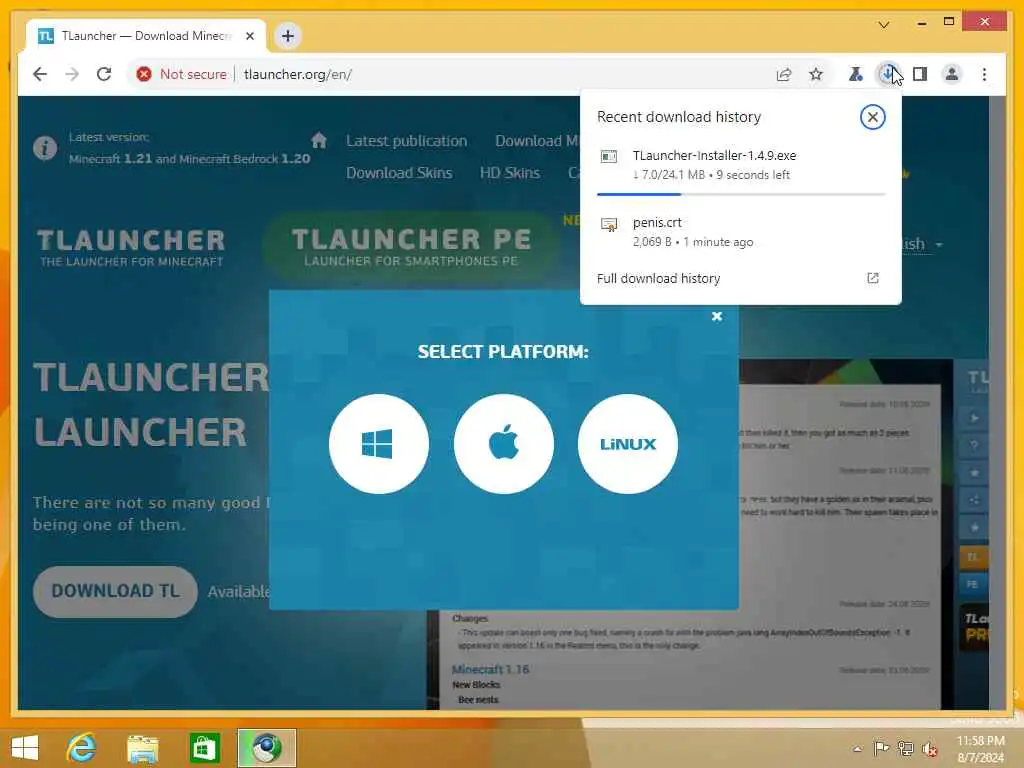The height and width of the screenshot is (768, 1024).
Task: Open the network tray icon
Action: point(905,748)
